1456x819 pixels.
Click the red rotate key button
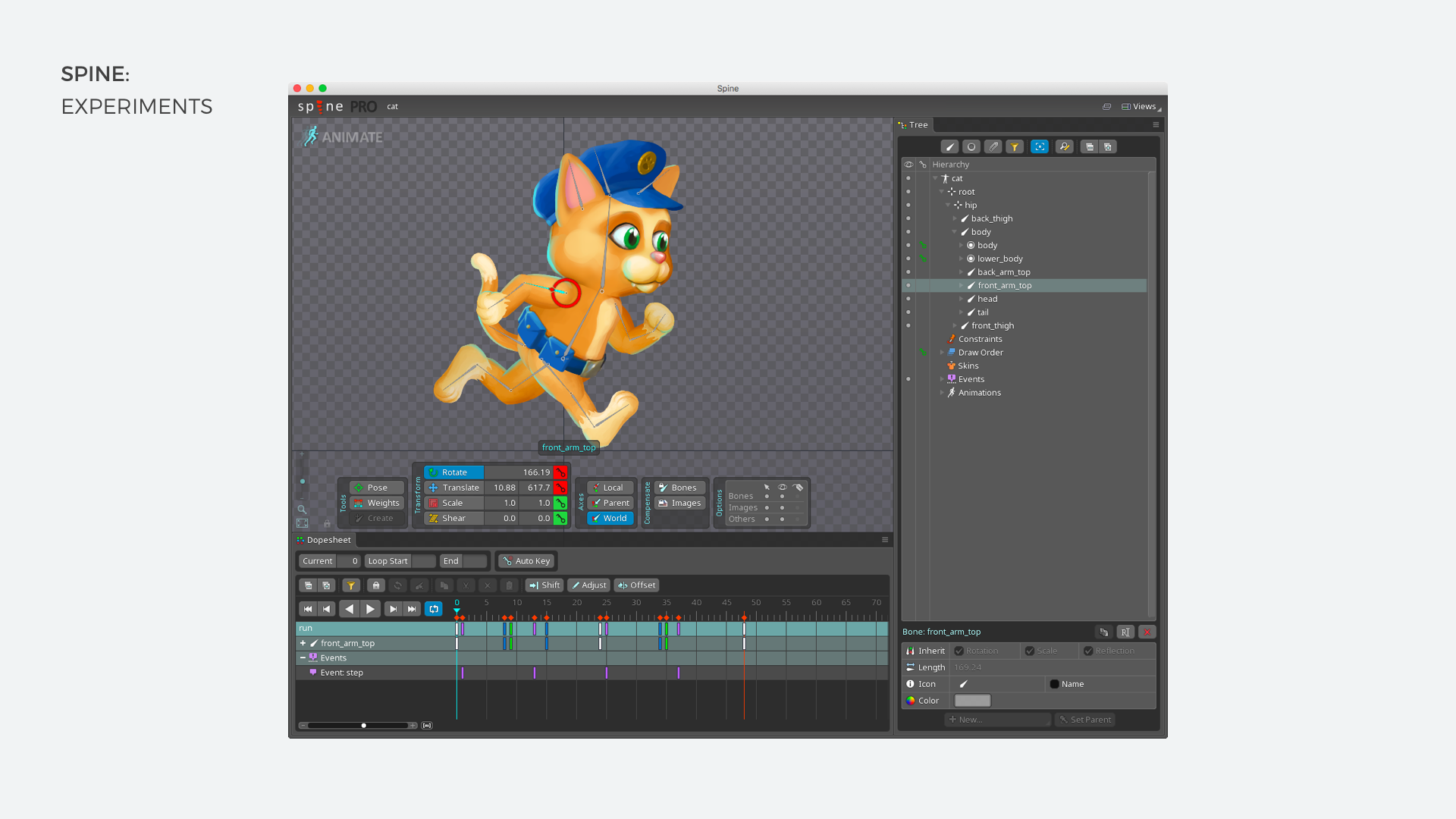coord(560,472)
